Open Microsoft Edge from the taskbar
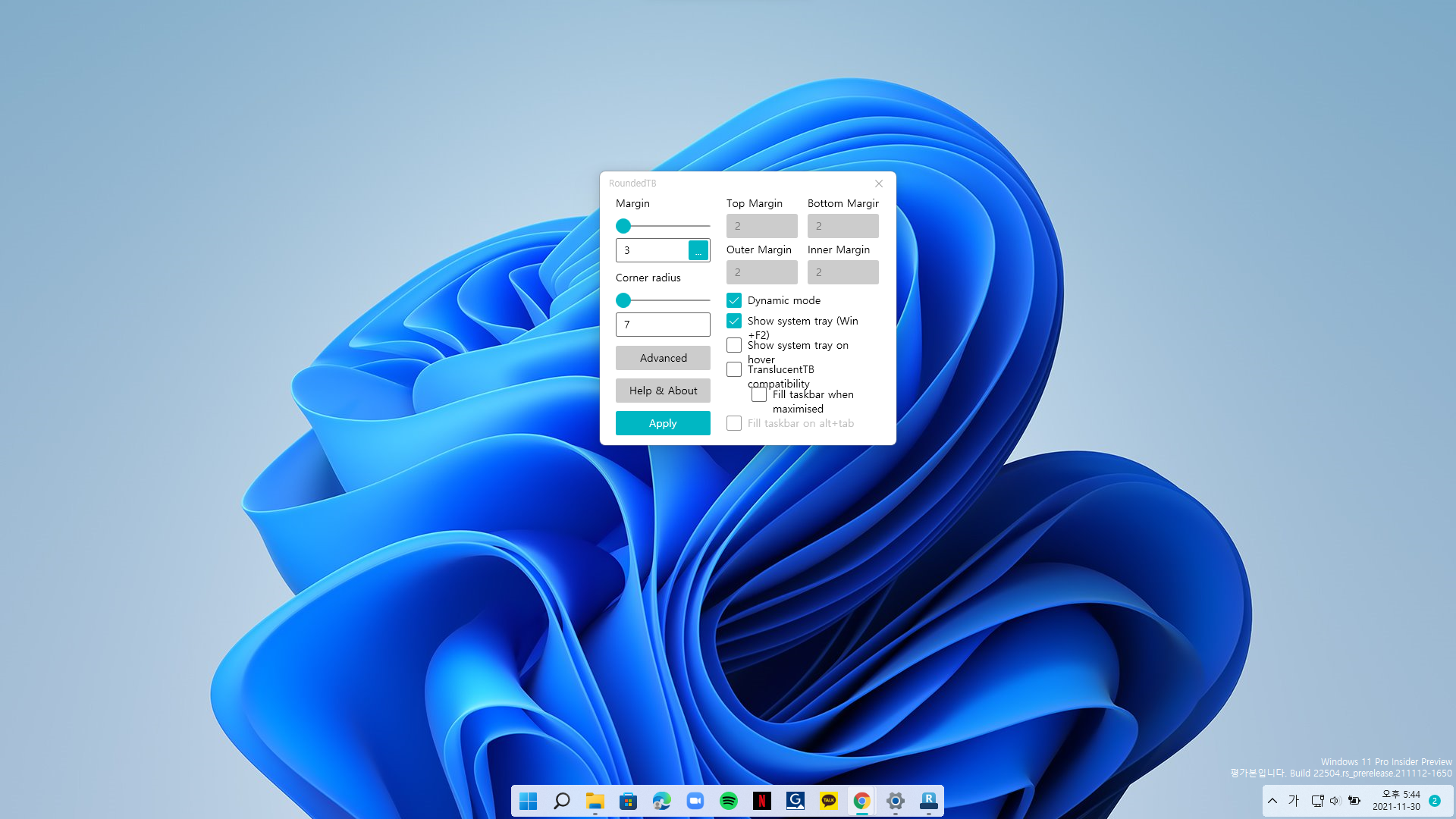 click(x=661, y=801)
